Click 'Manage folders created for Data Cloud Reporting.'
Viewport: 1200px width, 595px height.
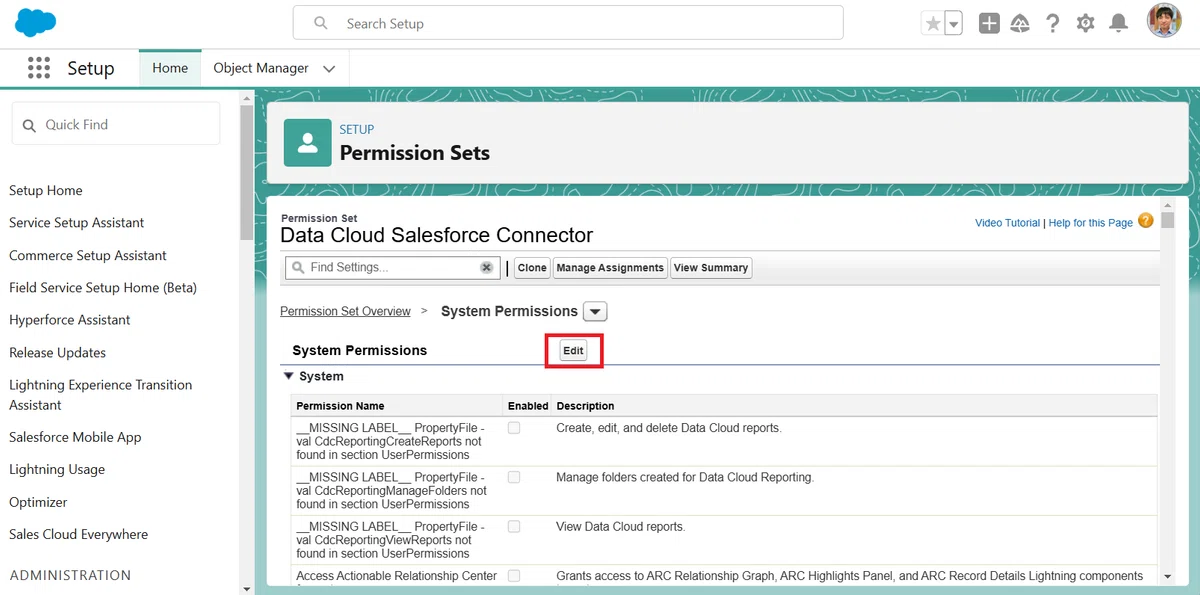685,477
